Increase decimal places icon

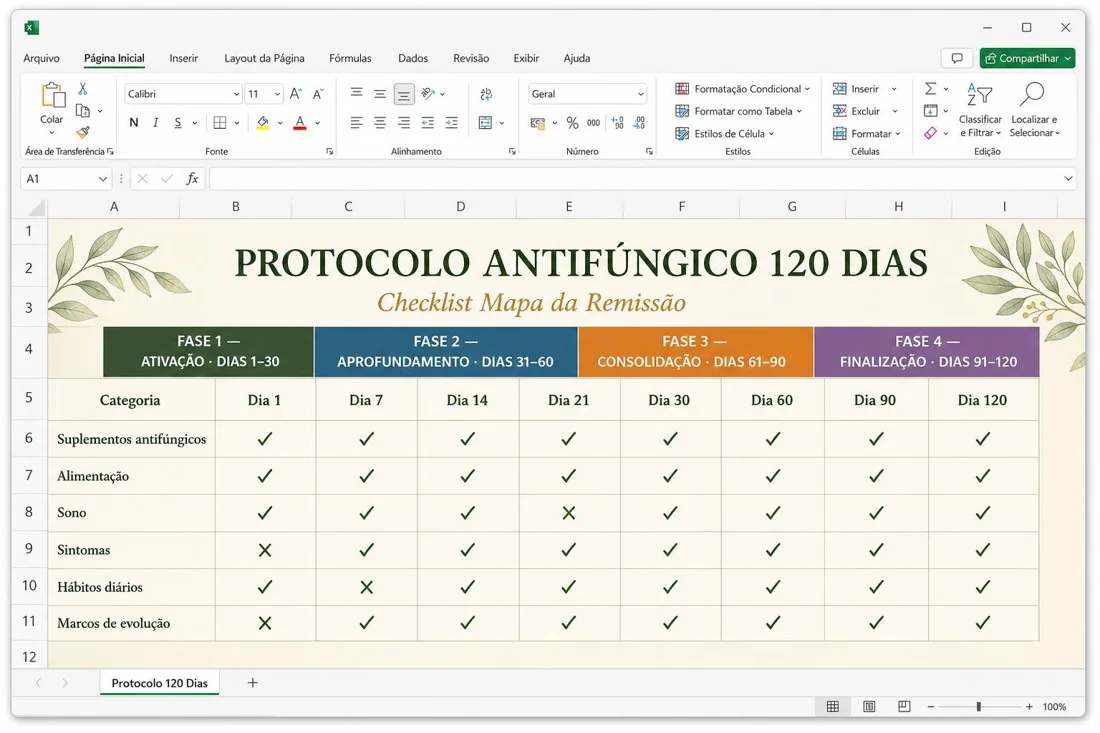tap(617, 123)
